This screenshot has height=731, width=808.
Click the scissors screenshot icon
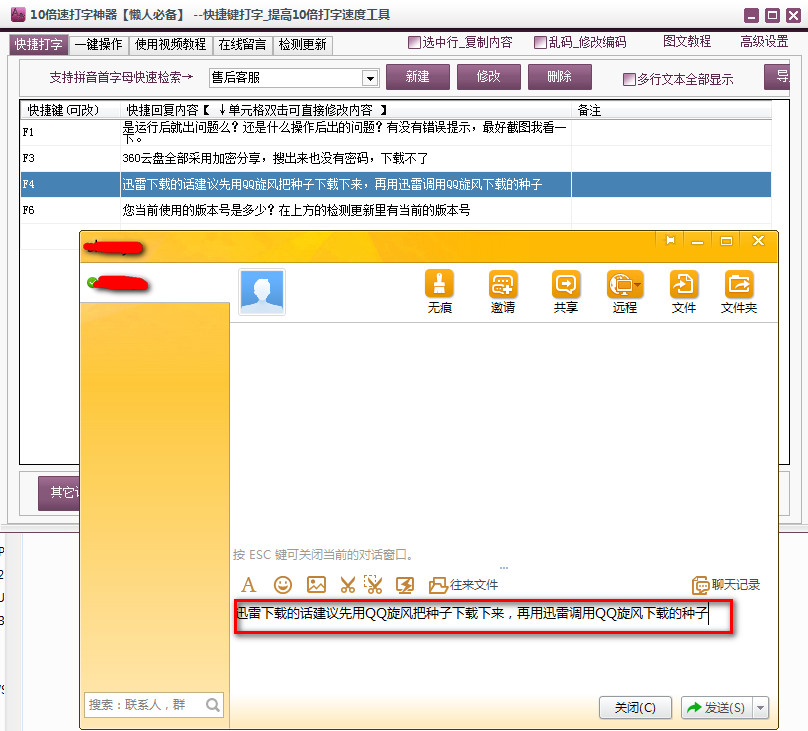tap(348, 585)
